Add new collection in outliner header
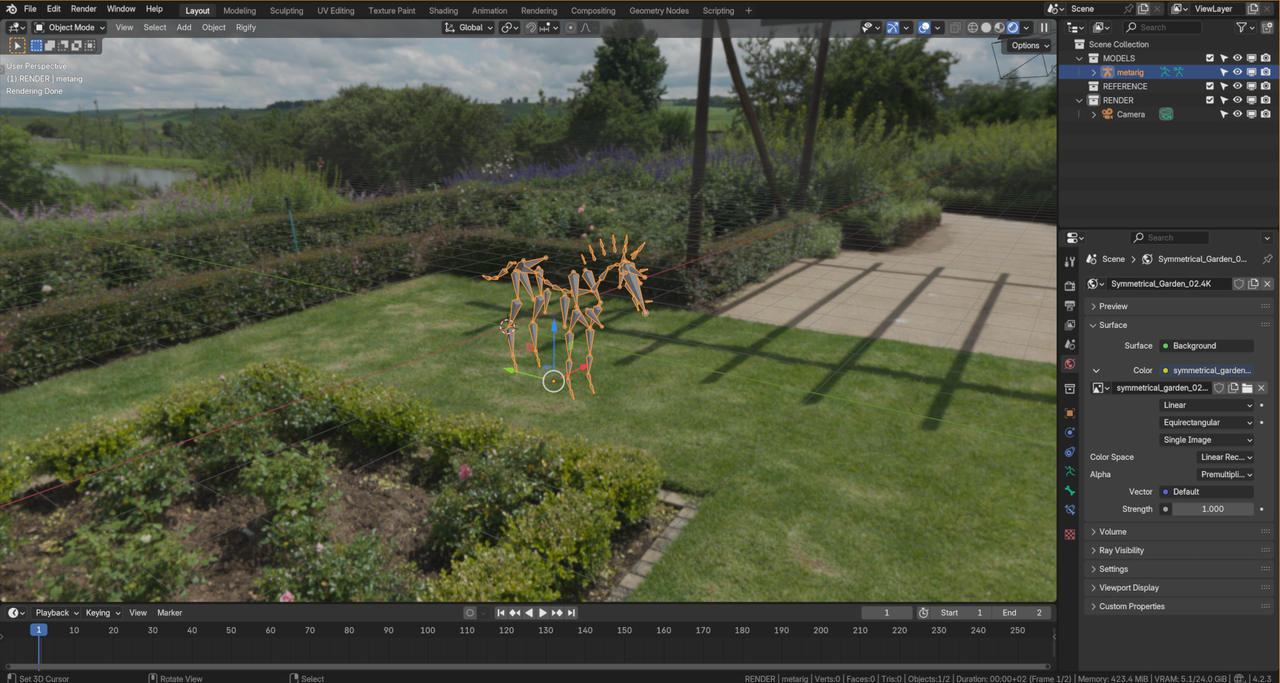1280x683 pixels. [x=1268, y=28]
